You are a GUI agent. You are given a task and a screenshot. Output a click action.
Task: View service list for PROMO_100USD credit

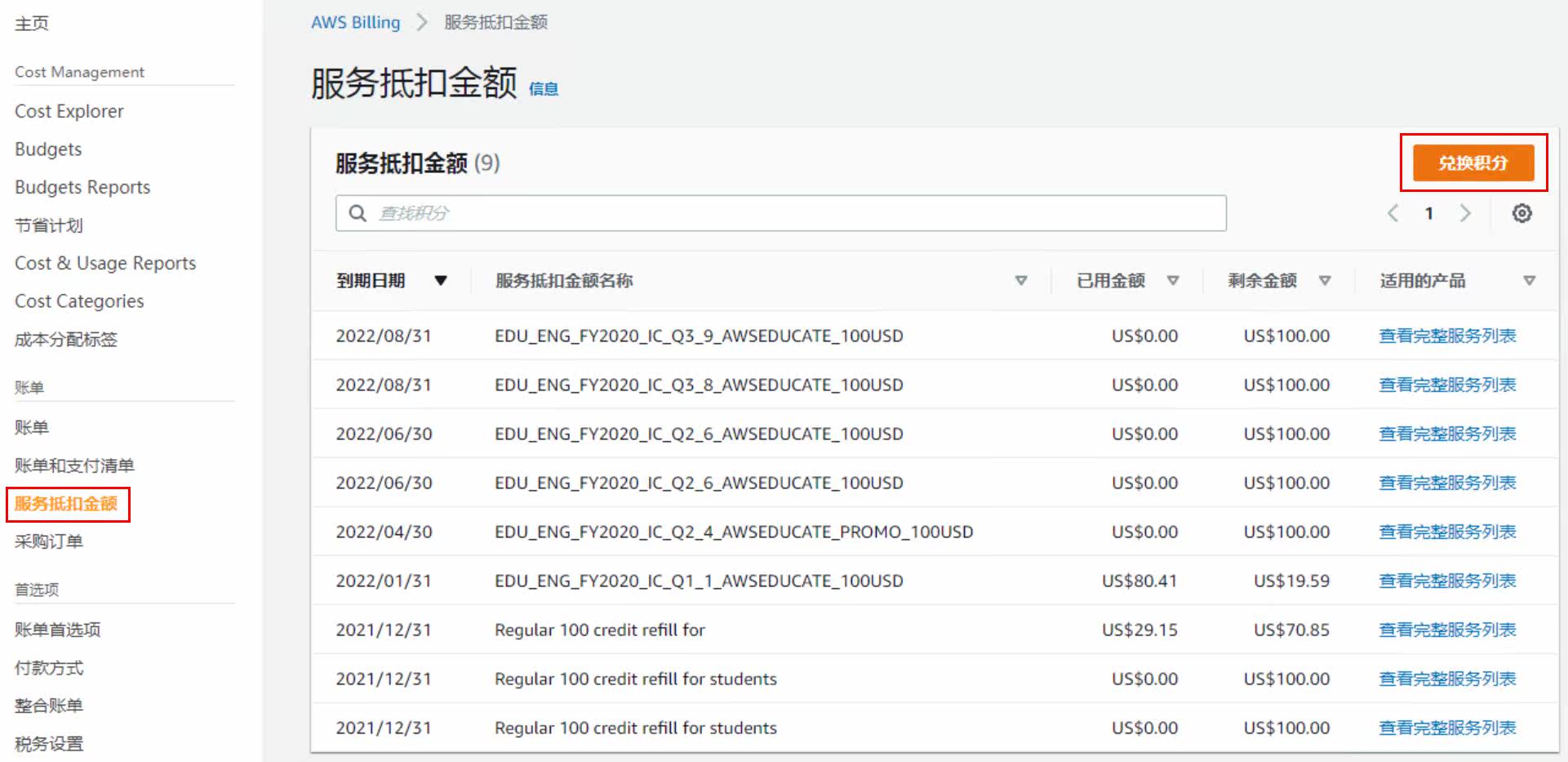pyautogui.click(x=1447, y=532)
